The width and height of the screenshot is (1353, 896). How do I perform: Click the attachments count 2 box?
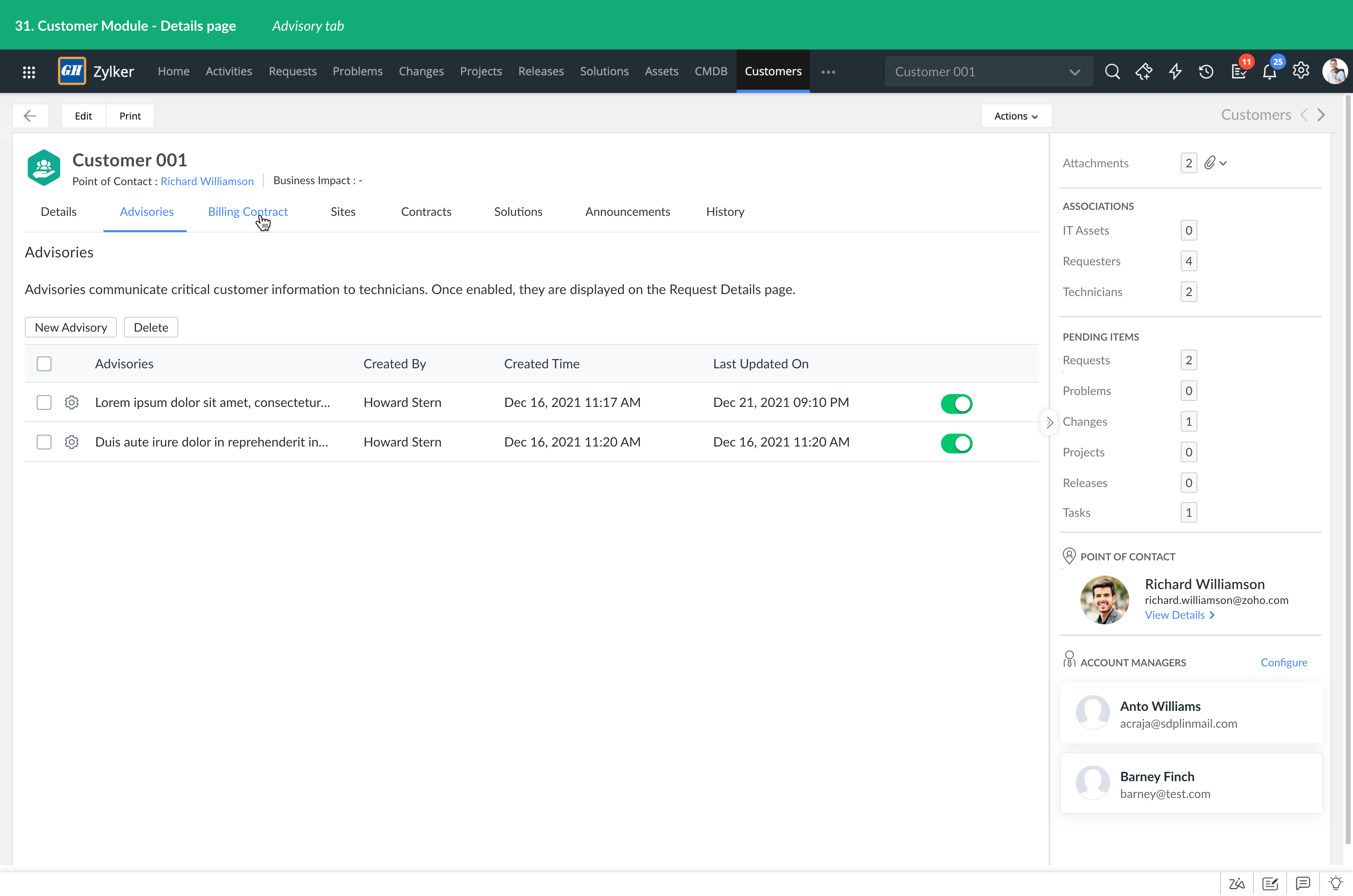[1188, 163]
